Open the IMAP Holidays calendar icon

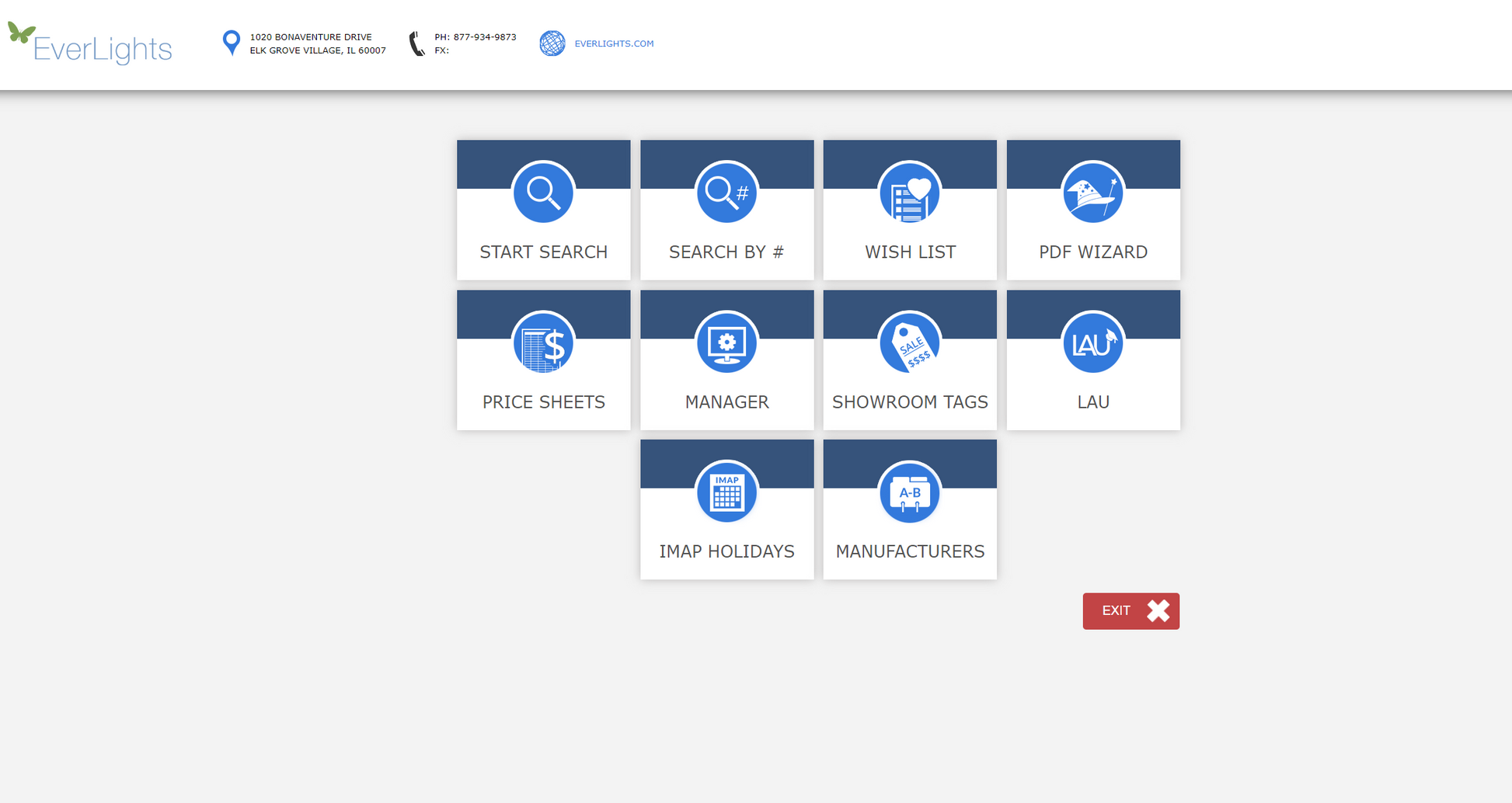tap(726, 492)
